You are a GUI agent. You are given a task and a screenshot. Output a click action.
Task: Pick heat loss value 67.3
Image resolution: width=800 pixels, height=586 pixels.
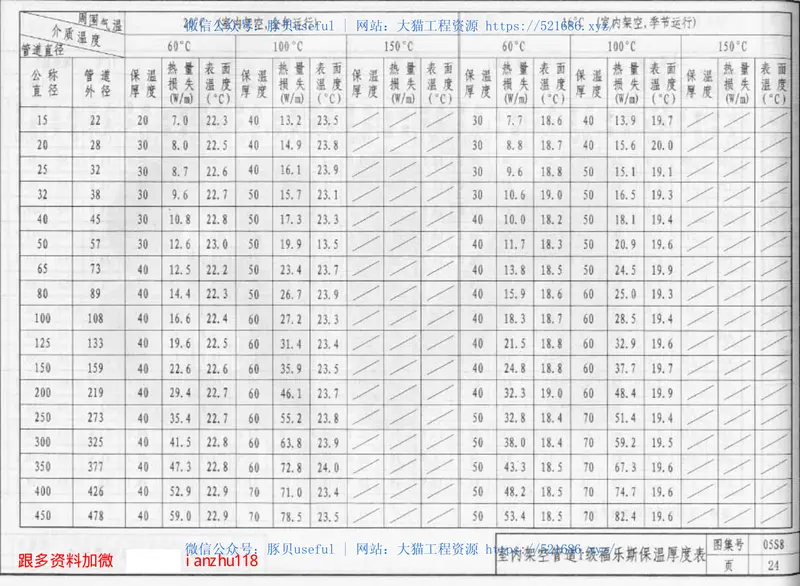point(624,467)
